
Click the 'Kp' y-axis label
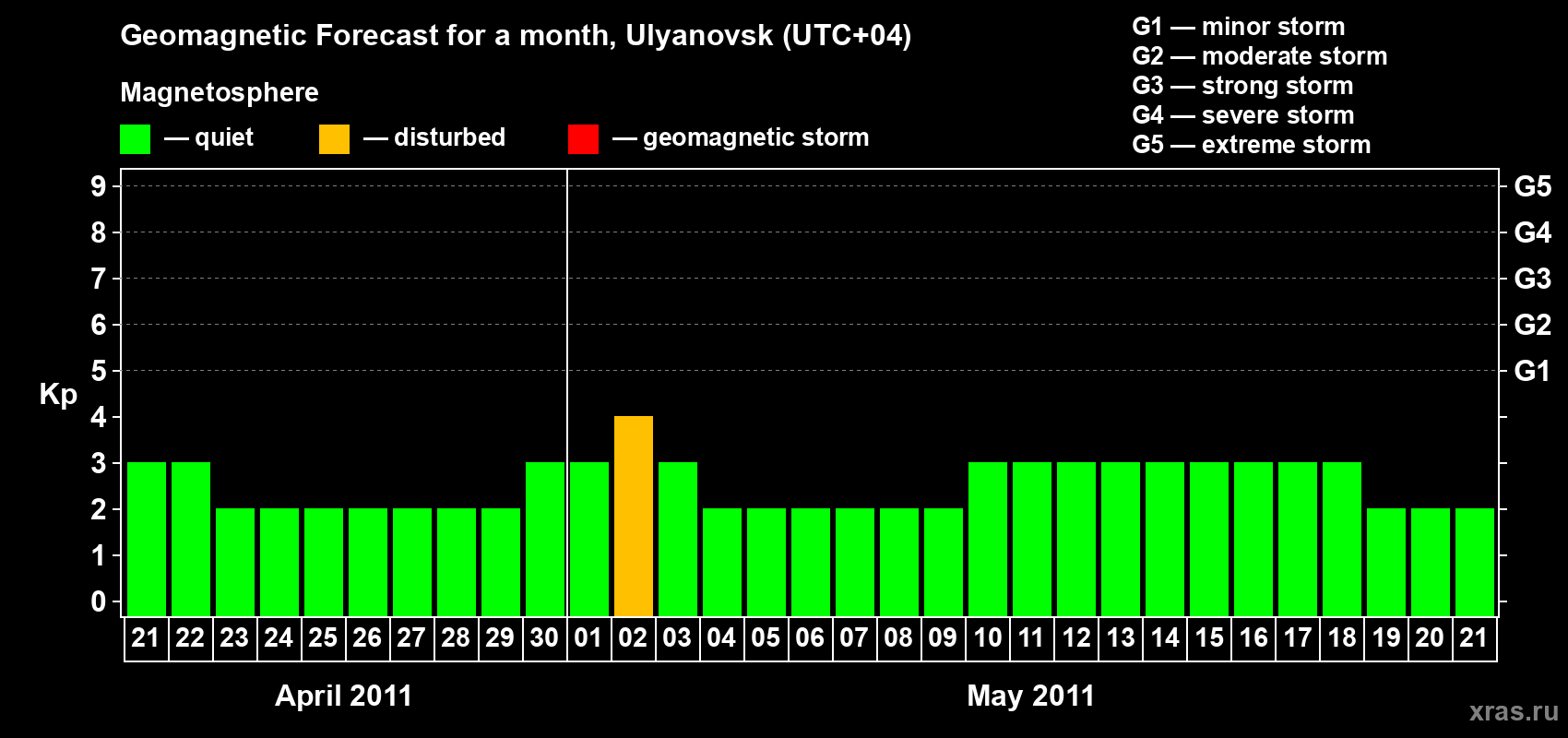[58, 395]
